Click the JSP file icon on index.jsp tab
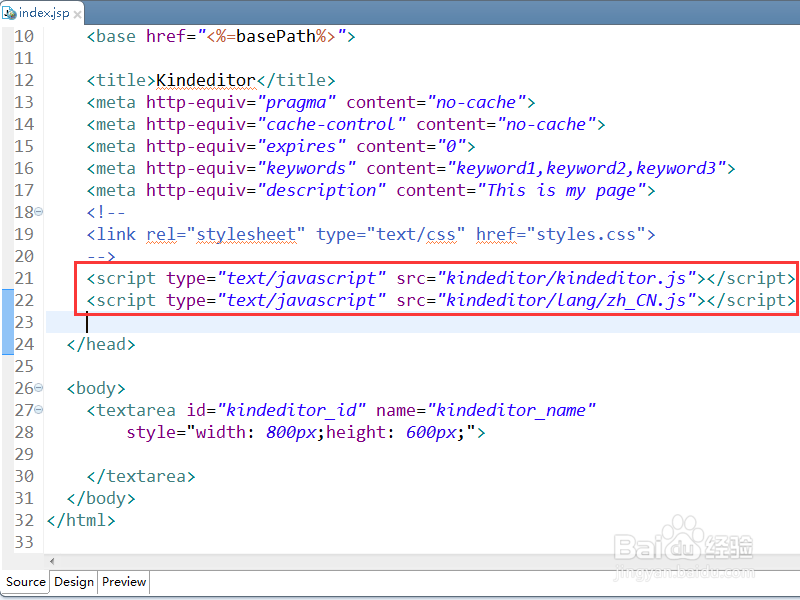 pos(9,13)
